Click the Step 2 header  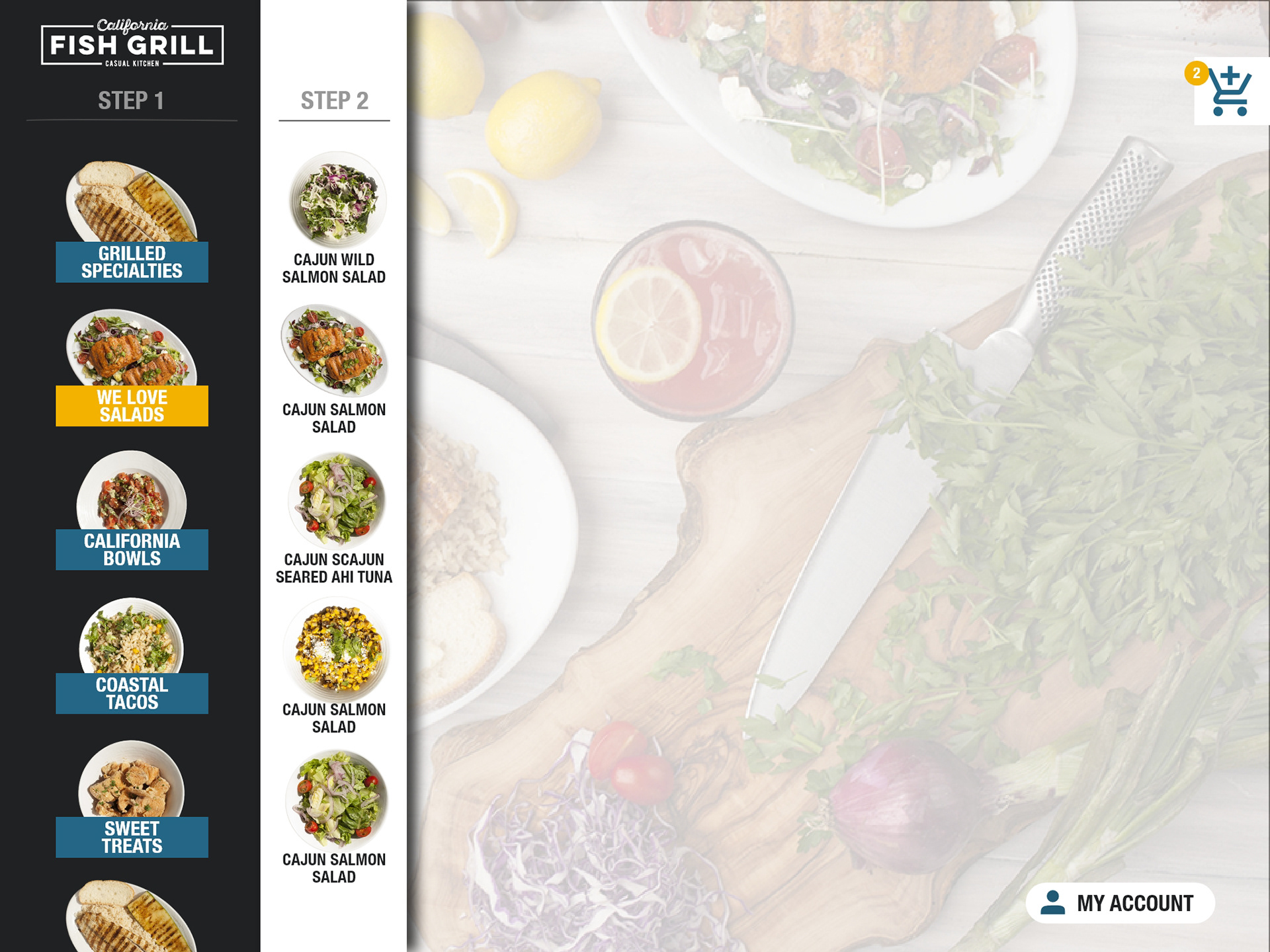pyautogui.click(x=335, y=100)
